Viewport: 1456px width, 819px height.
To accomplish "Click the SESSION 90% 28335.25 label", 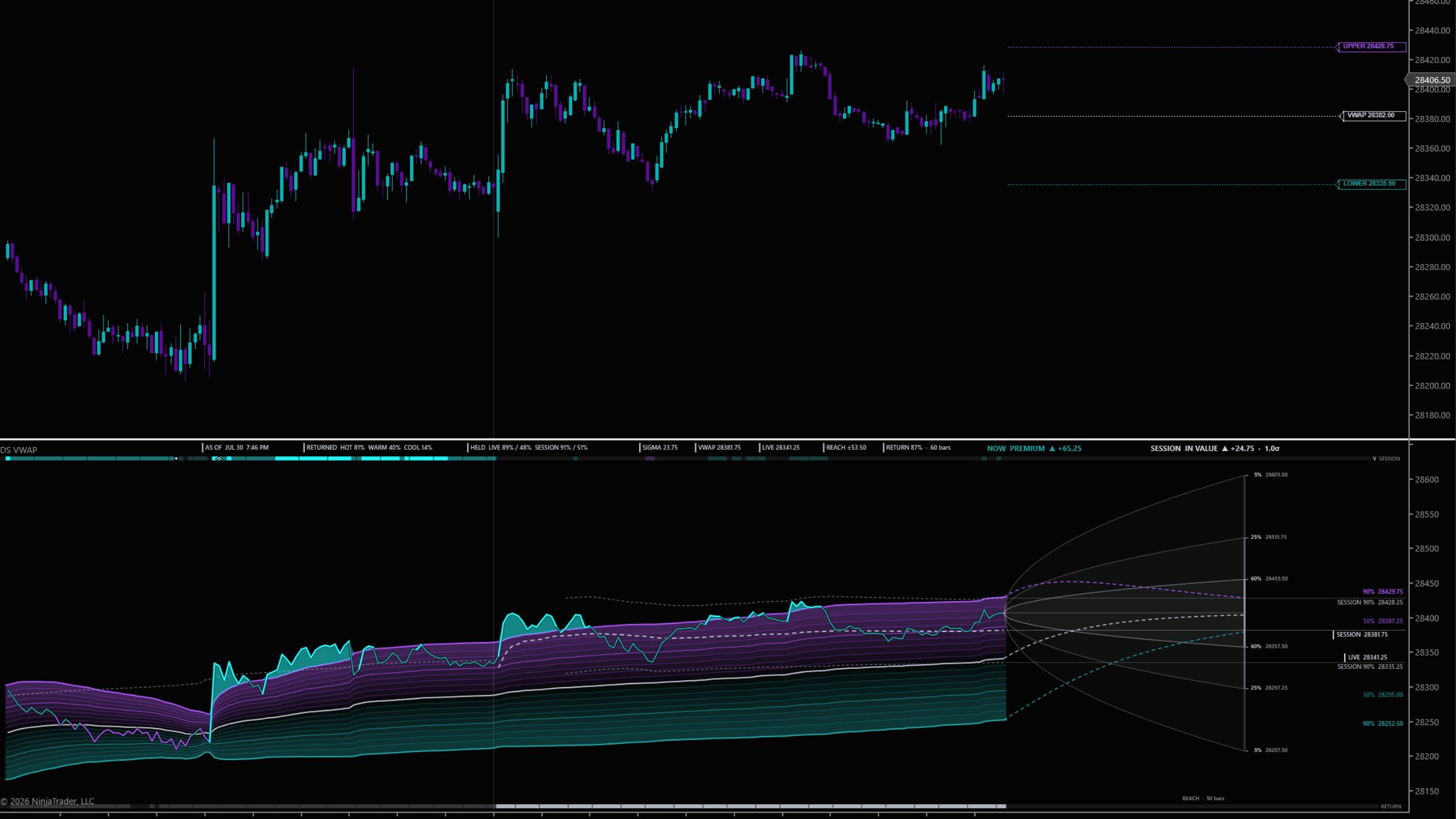I will 1370,667.
